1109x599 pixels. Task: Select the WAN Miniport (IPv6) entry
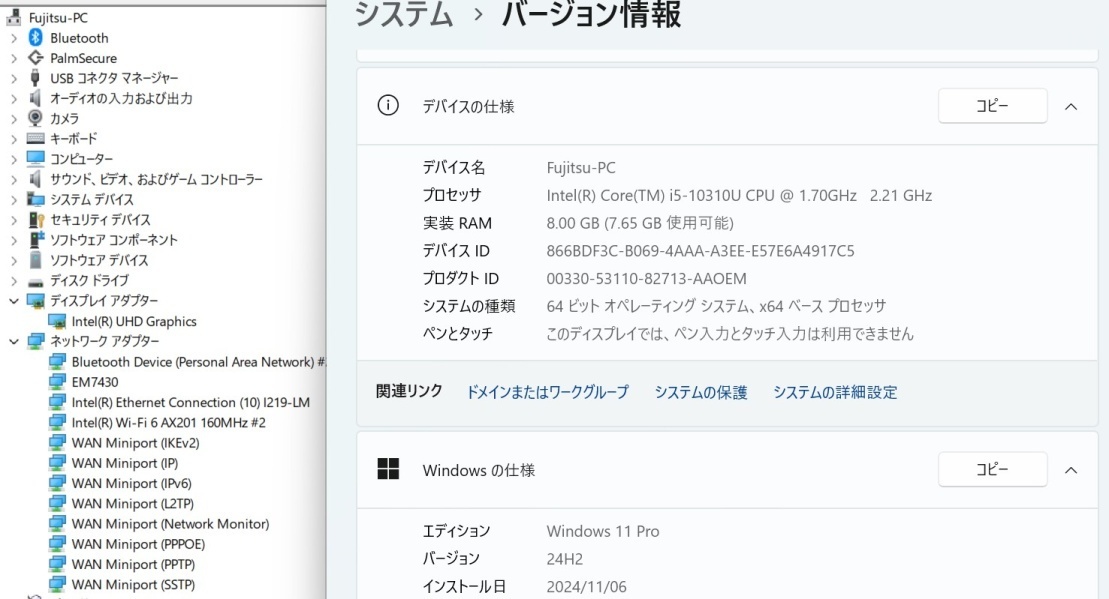(132, 484)
